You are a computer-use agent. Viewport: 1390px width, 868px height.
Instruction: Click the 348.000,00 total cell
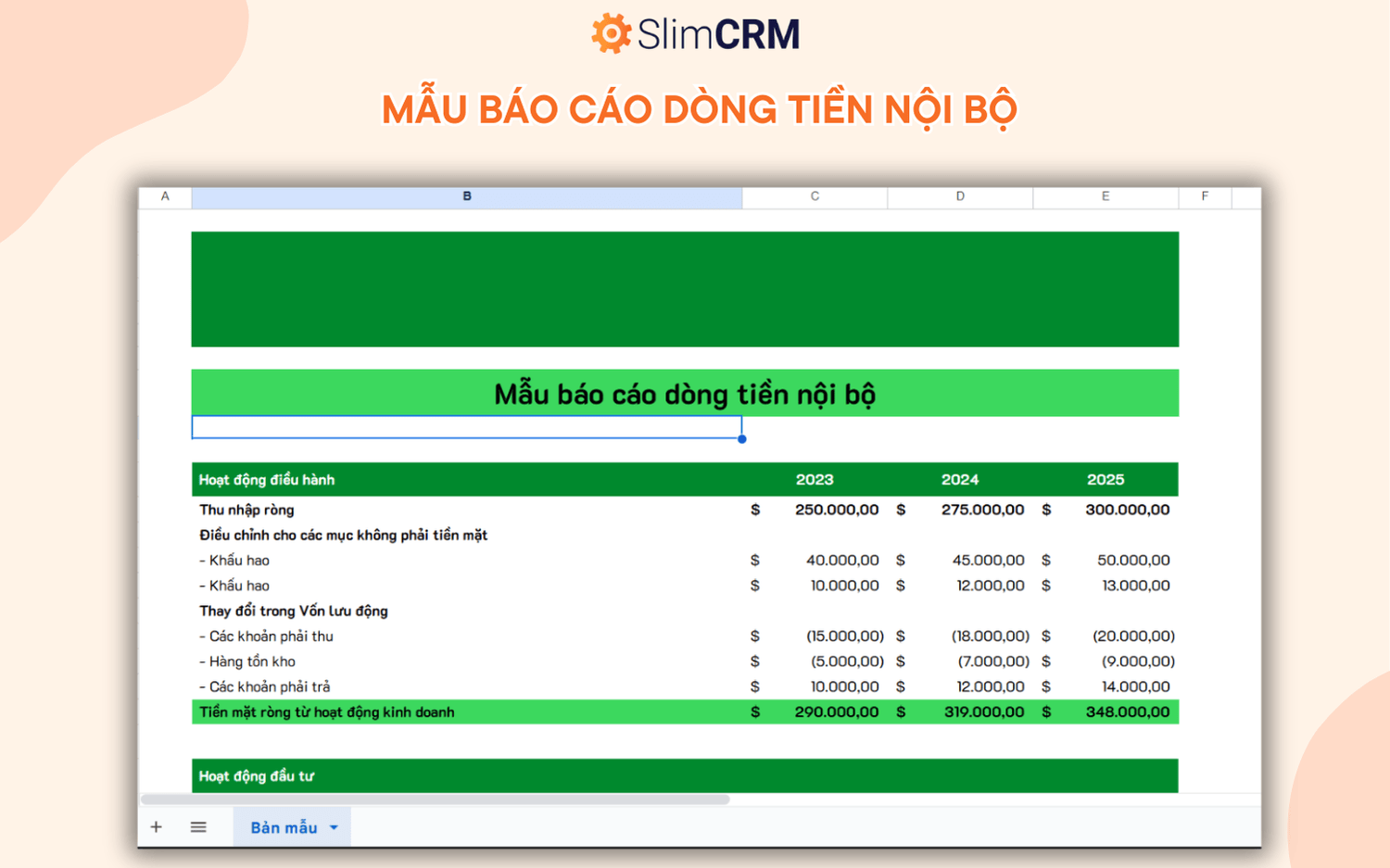click(1106, 712)
